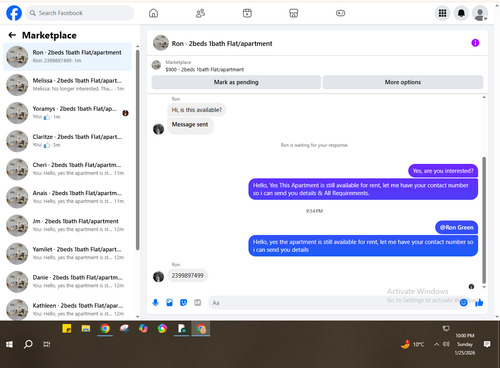
Task: Click the Facebook logo
Action: pyautogui.click(x=14, y=13)
